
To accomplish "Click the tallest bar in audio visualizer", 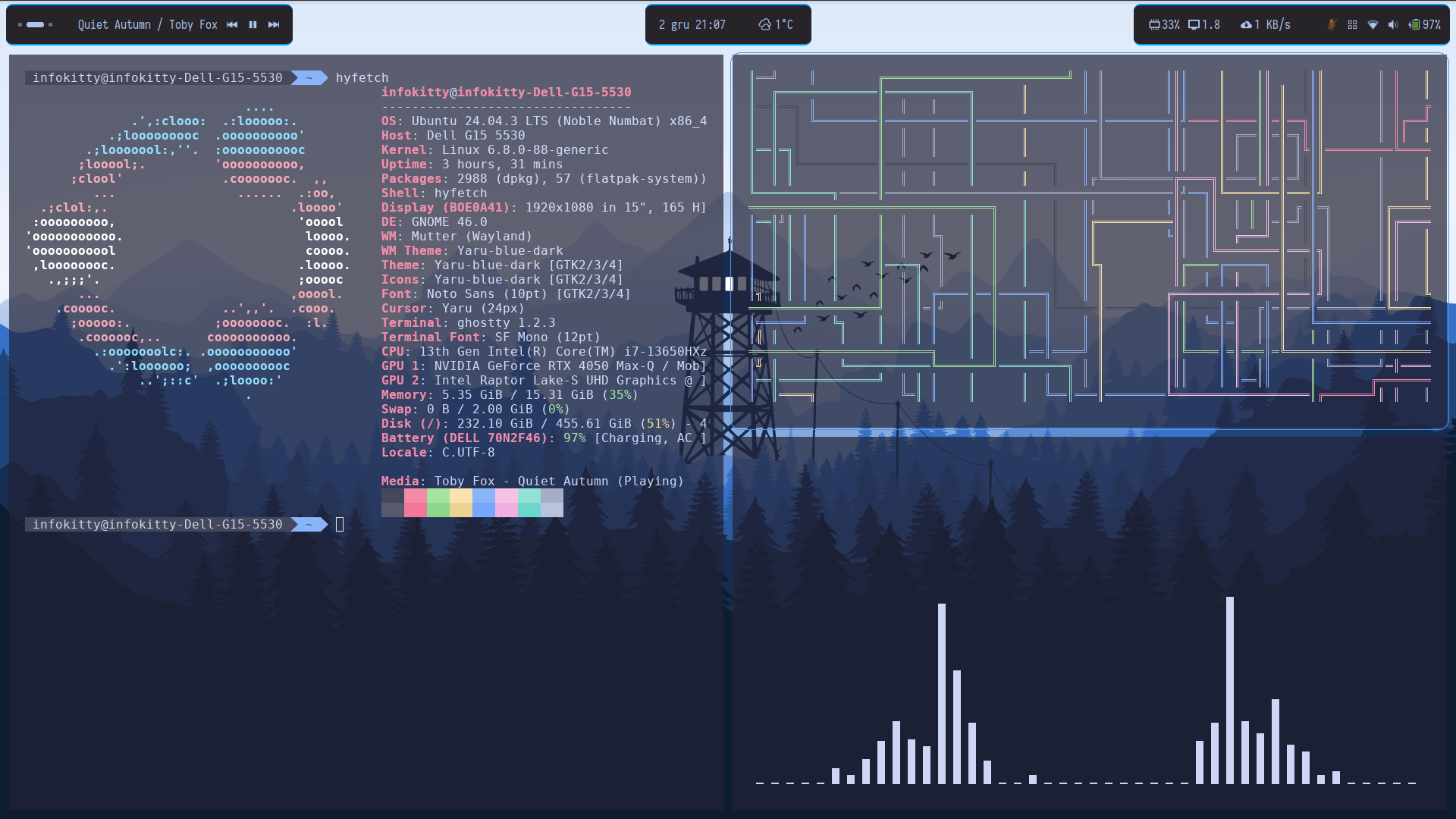I will click(1229, 689).
